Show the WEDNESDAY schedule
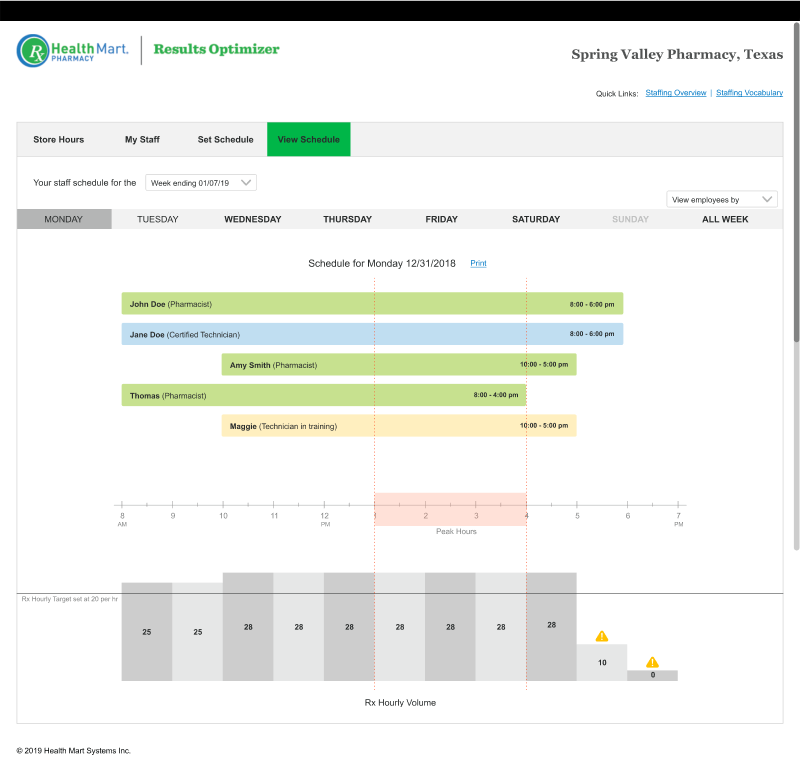The image size is (800, 775). [253, 219]
